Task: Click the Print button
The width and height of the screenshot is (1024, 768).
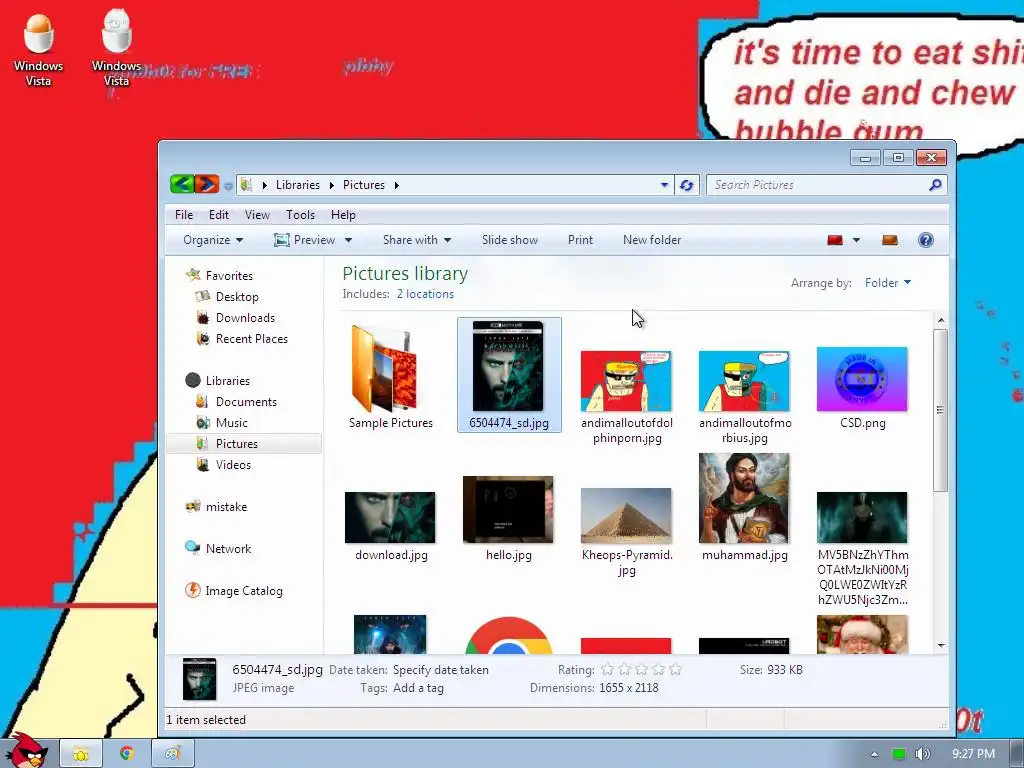Action: point(581,240)
